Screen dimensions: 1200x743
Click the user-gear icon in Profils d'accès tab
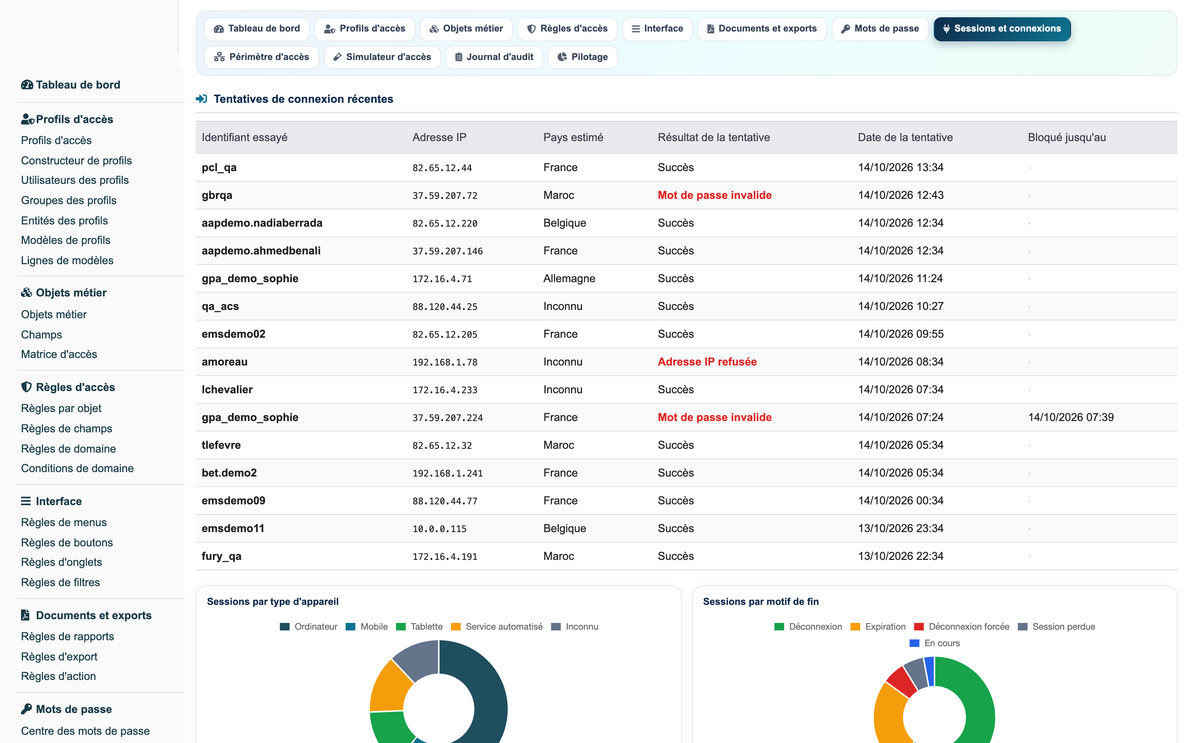click(330, 29)
